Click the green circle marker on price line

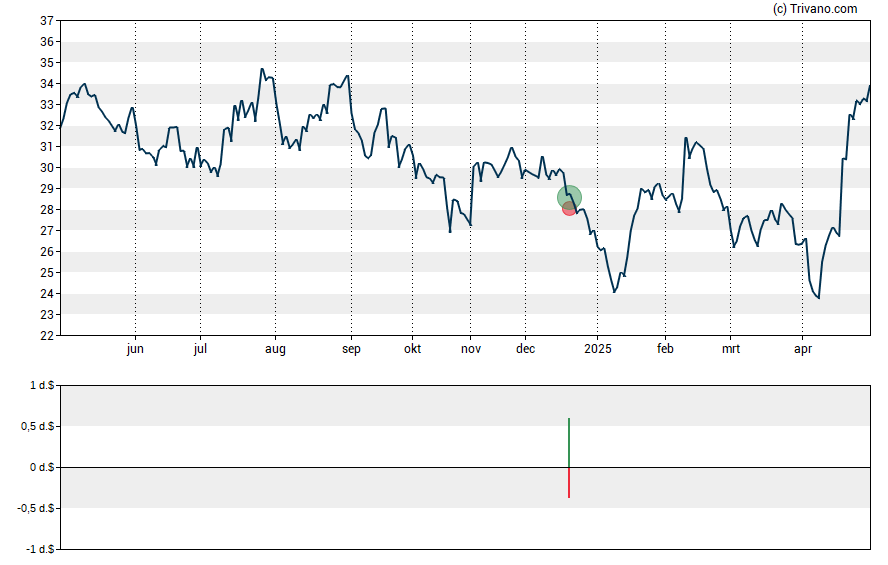tap(569, 198)
